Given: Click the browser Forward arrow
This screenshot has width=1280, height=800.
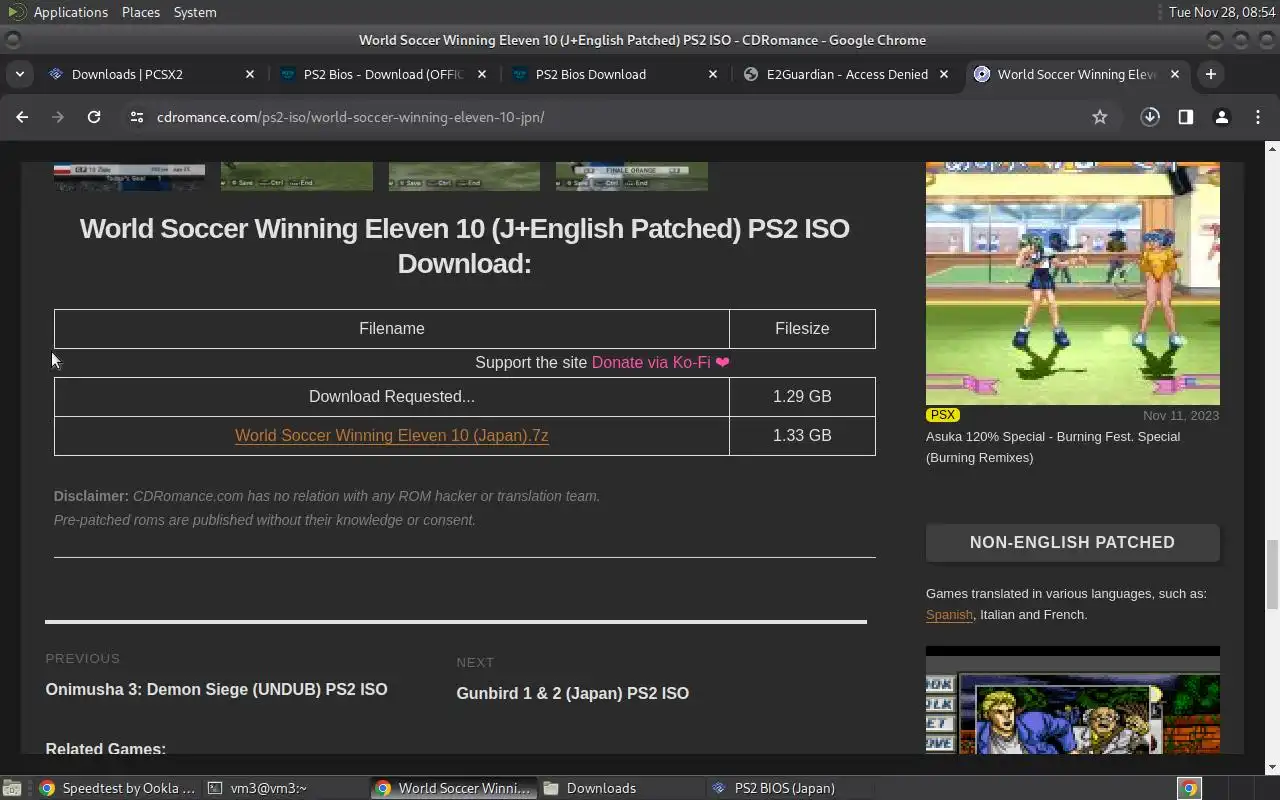Looking at the screenshot, I should tap(58, 117).
